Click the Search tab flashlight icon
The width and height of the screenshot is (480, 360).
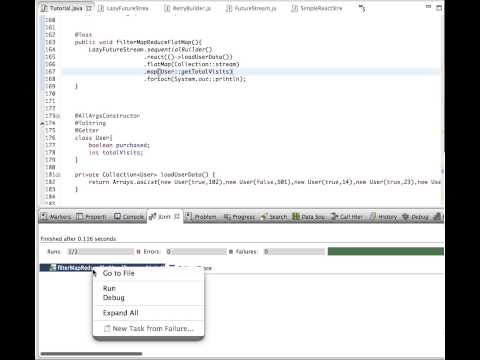click(264, 217)
